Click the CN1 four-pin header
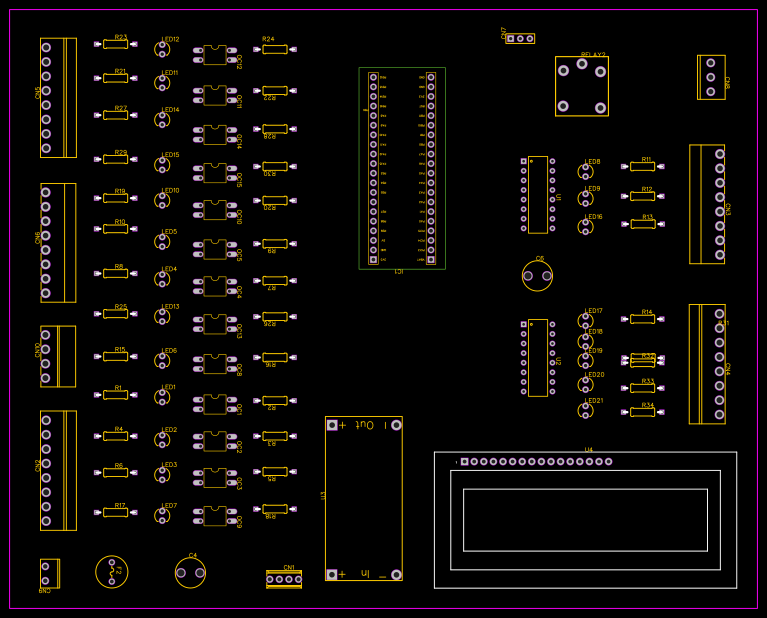Screen dimensions: 767x618 click(284, 579)
